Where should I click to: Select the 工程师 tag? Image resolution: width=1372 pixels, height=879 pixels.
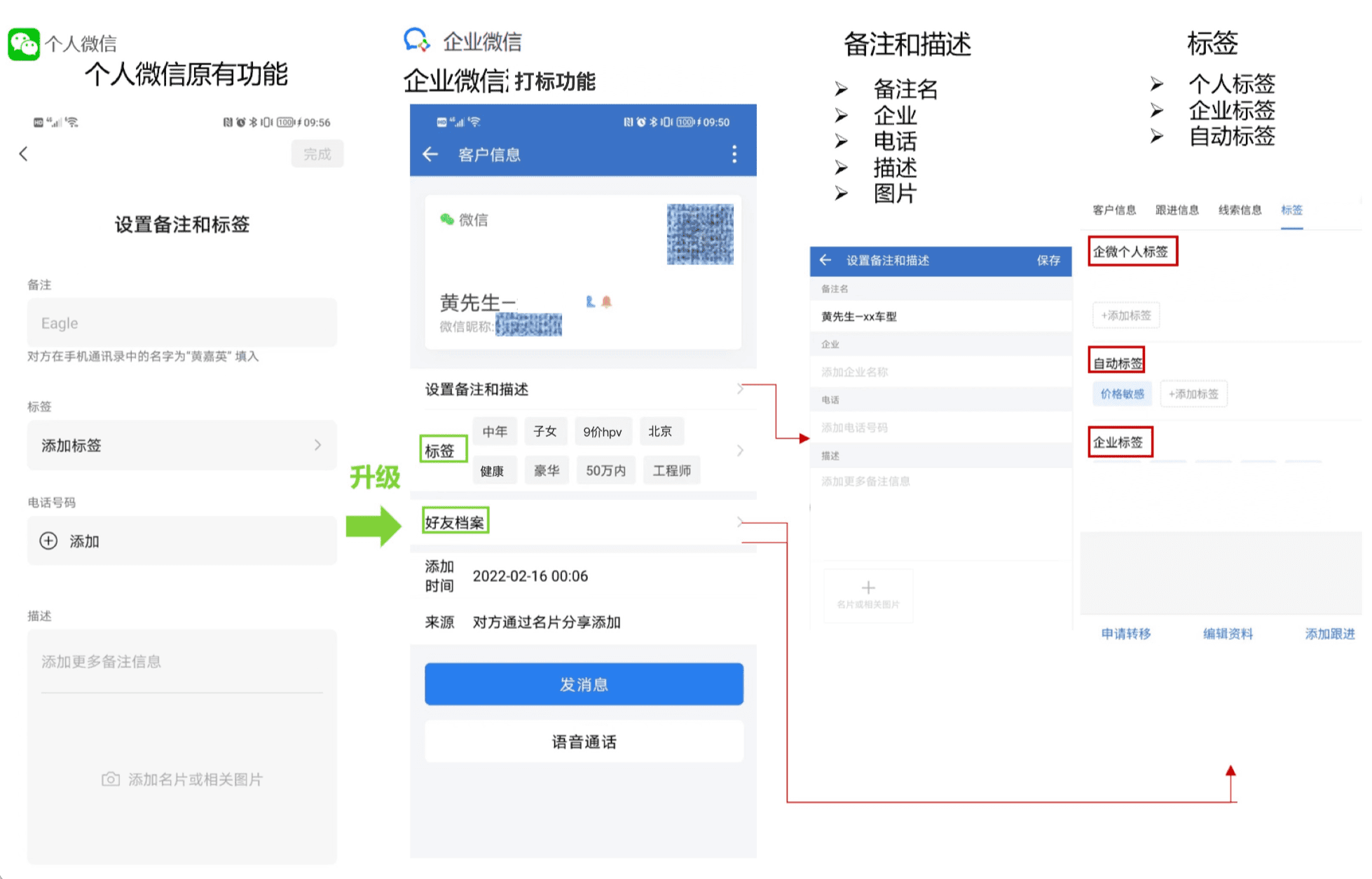[x=672, y=470]
